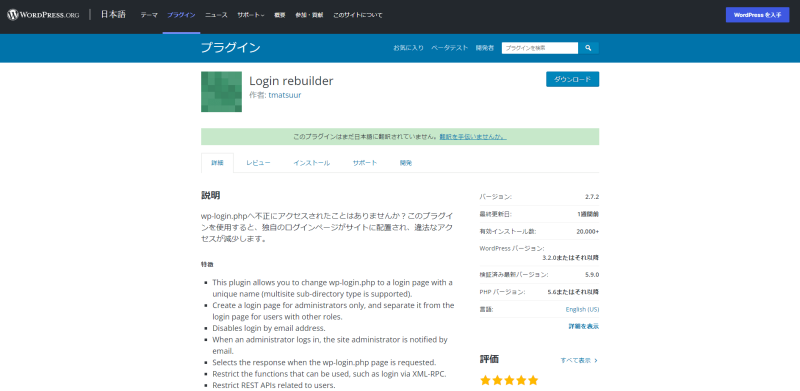Select the 詳細 tab

217,163
